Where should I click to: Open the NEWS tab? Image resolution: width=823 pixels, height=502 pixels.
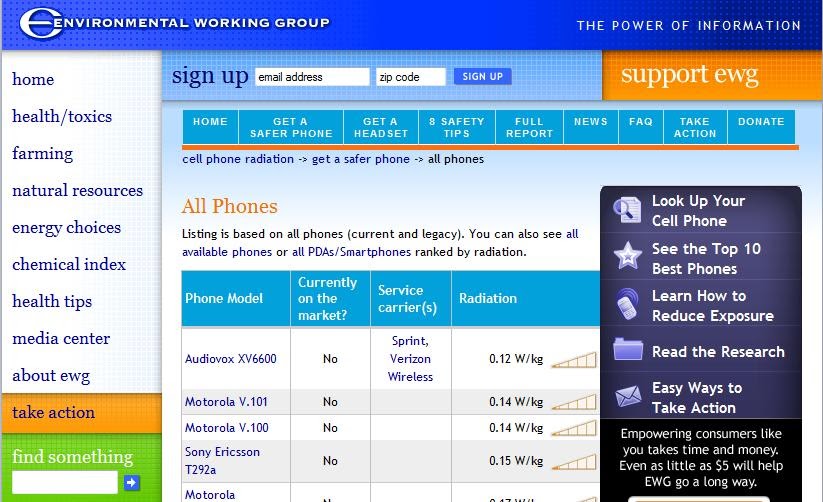click(x=590, y=127)
